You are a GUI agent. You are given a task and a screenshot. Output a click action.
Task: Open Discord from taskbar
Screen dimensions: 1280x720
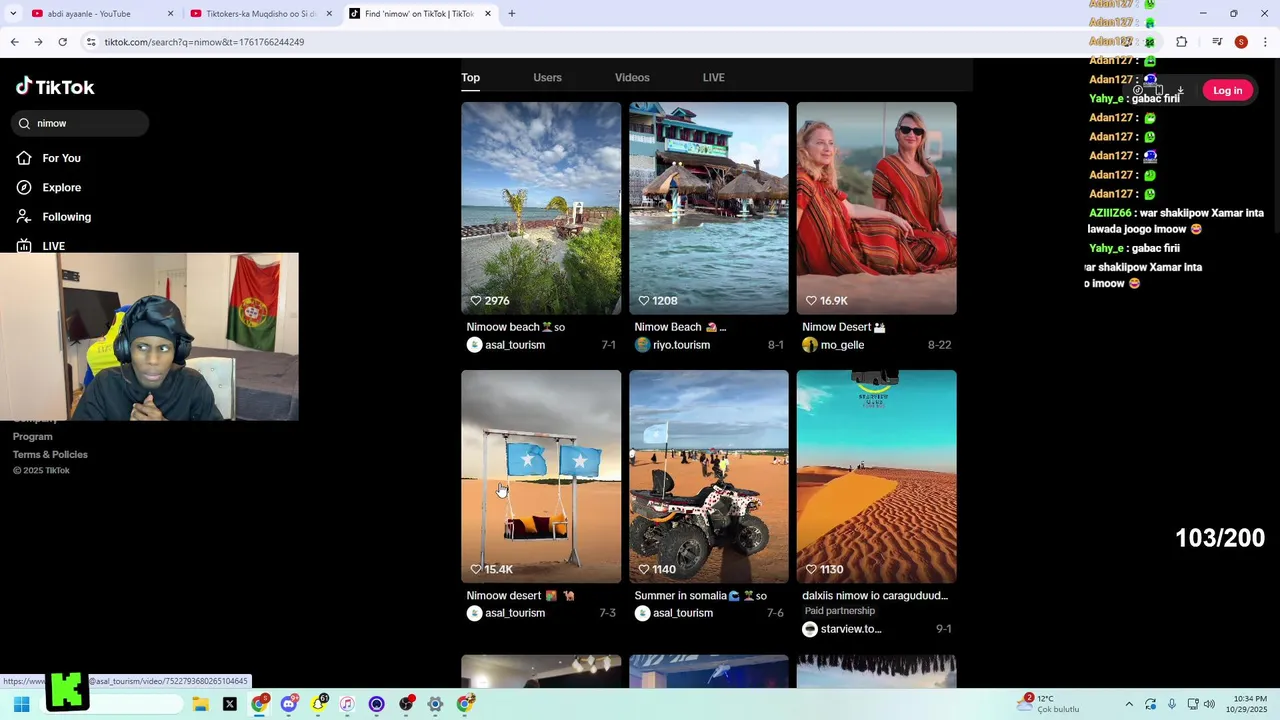[289, 704]
